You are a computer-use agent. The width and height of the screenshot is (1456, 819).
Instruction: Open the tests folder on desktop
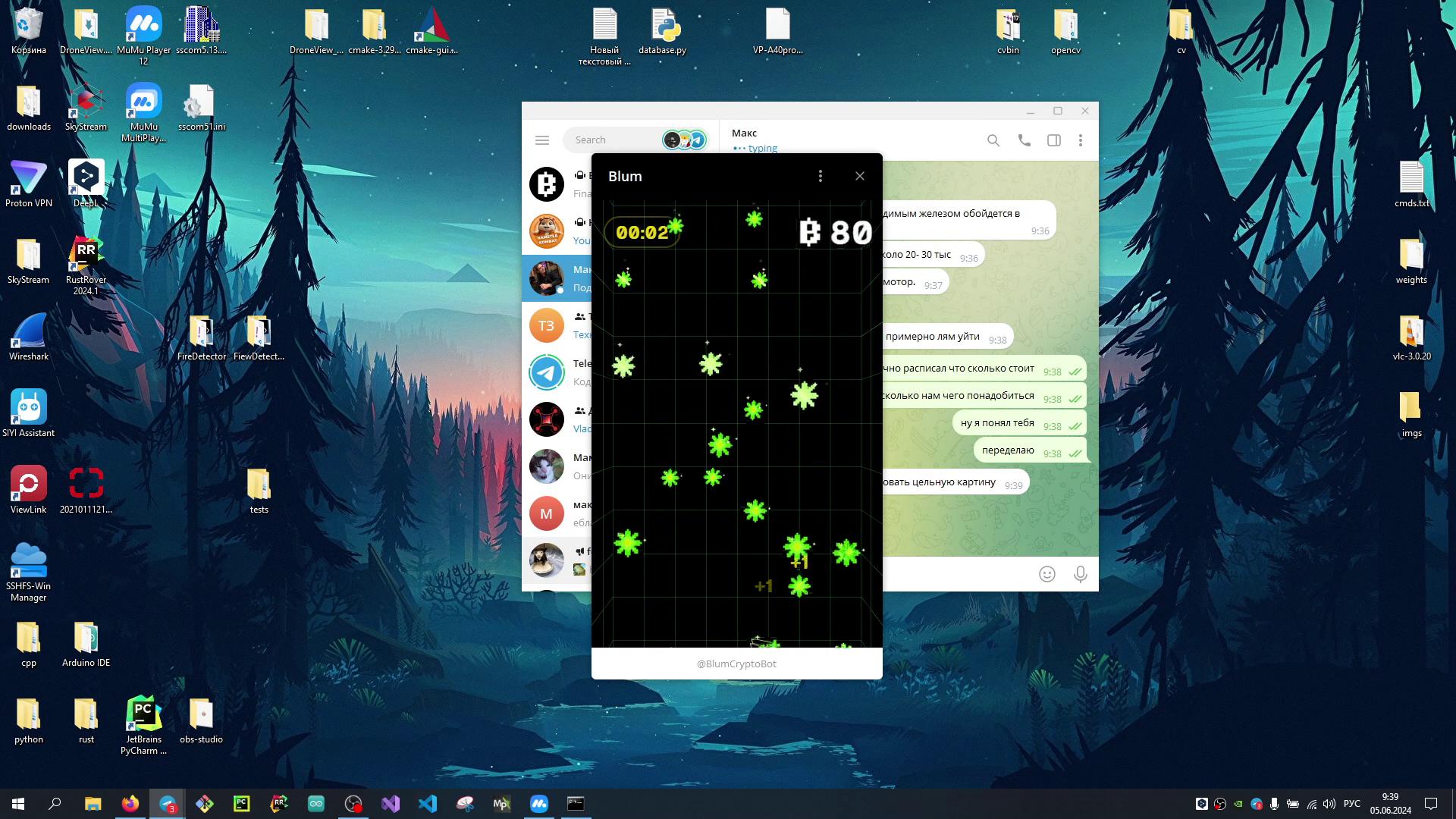[x=259, y=491]
